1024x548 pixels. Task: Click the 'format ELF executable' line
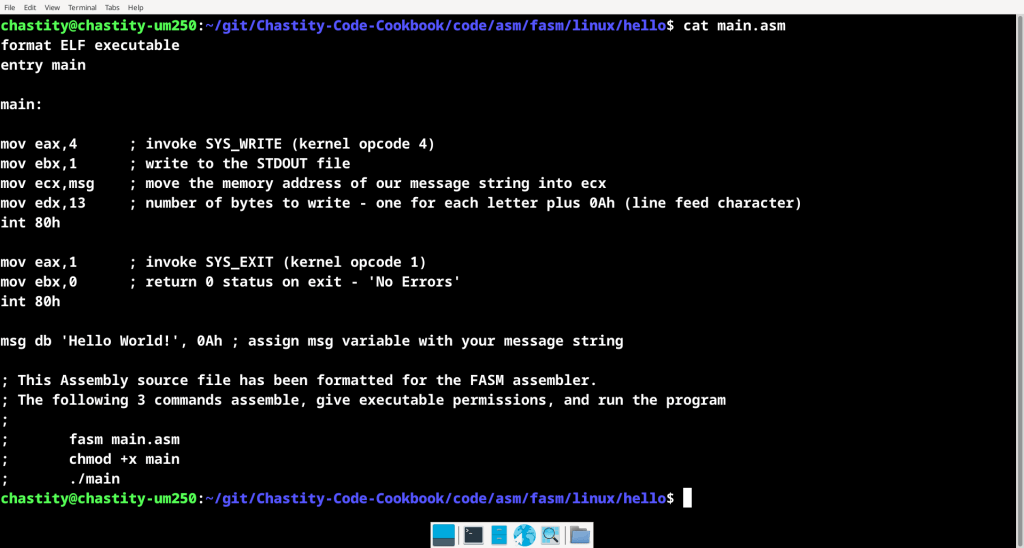coord(90,45)
